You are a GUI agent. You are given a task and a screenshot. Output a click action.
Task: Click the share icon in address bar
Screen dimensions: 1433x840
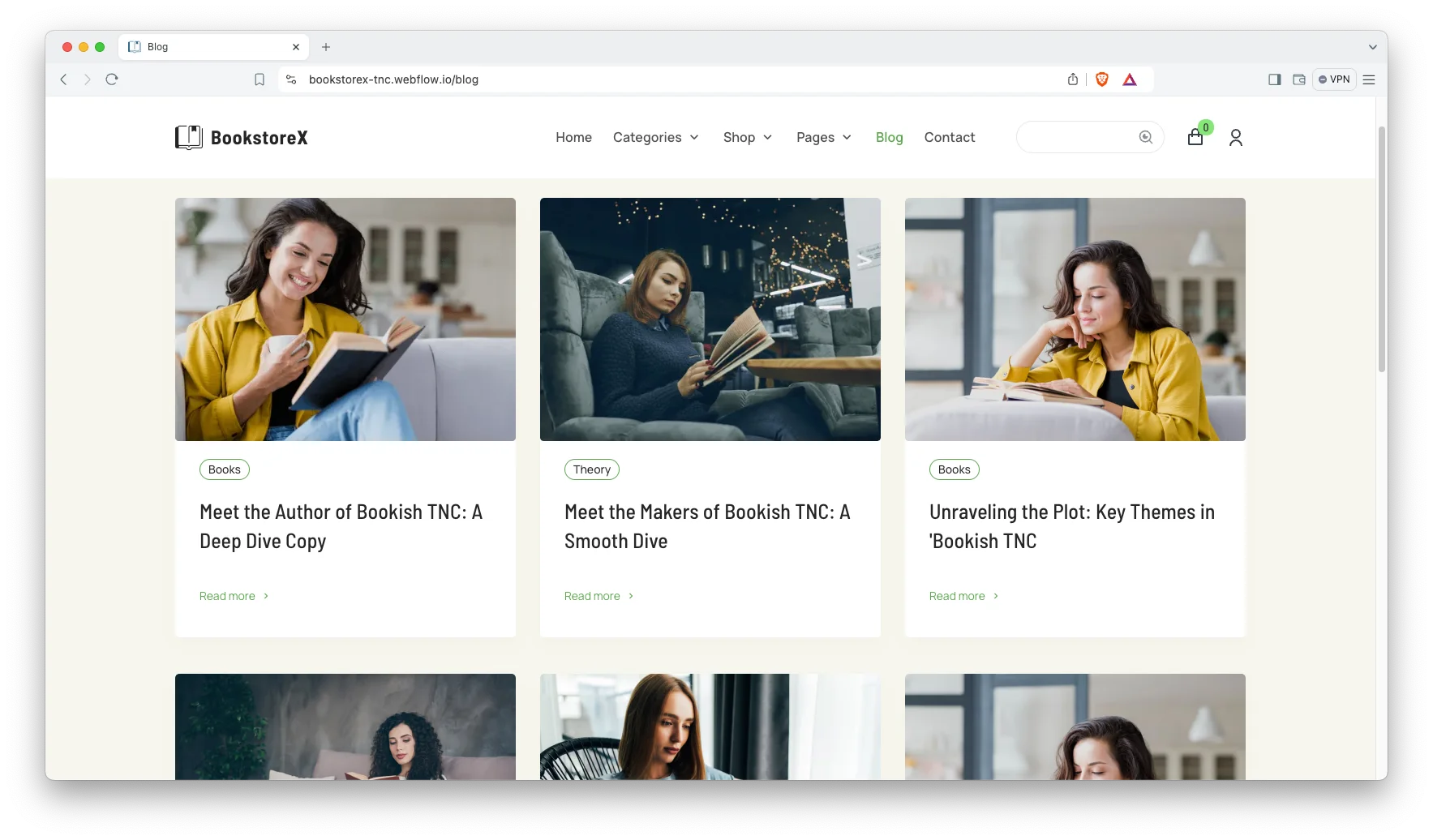click(x=1073, y=79)
